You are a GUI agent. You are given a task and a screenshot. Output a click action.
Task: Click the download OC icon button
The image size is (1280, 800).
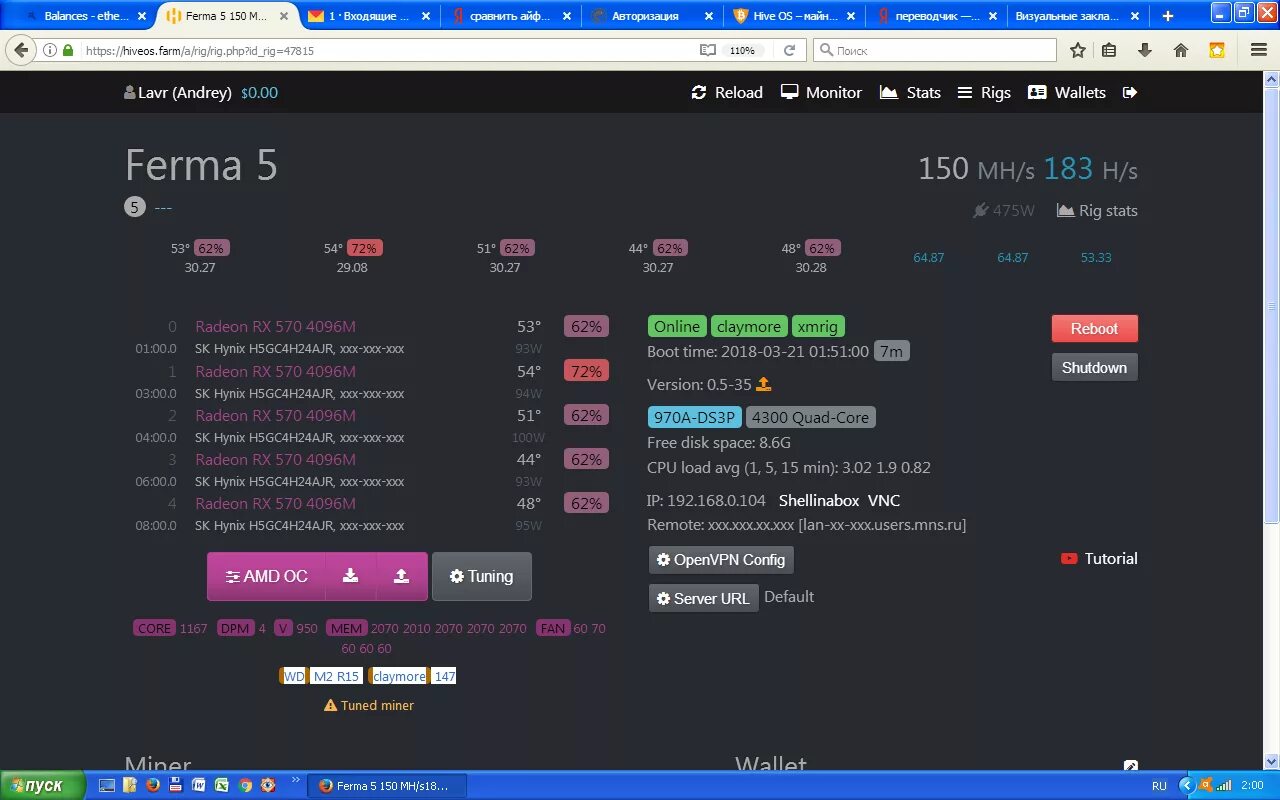pyautogui.click(x=350, y=576)
